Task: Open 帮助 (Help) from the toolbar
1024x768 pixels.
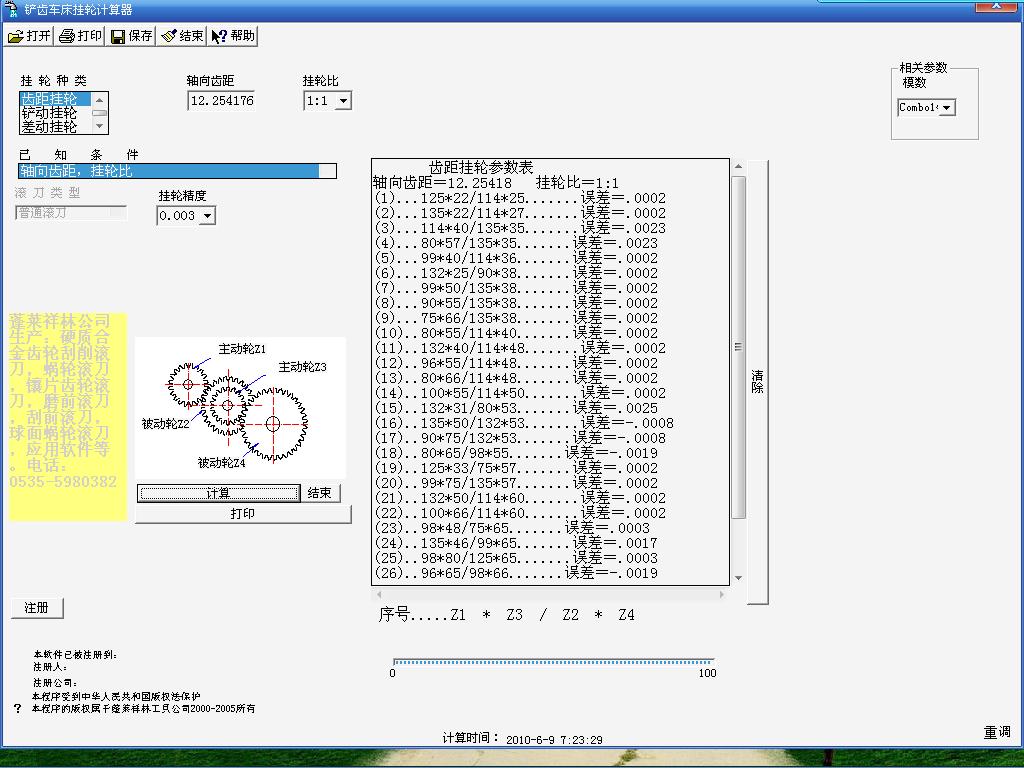Action: point(233,36)
